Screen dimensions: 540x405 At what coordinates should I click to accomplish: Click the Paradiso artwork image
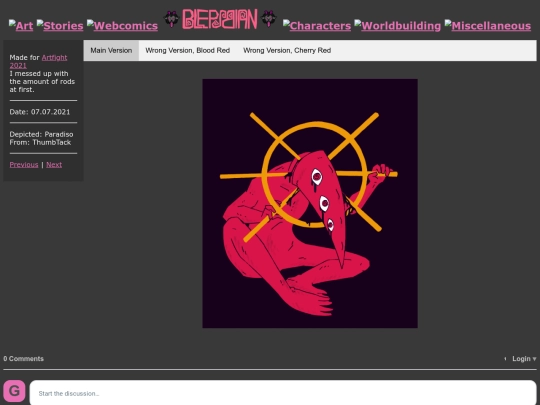(x=310, y=203)
